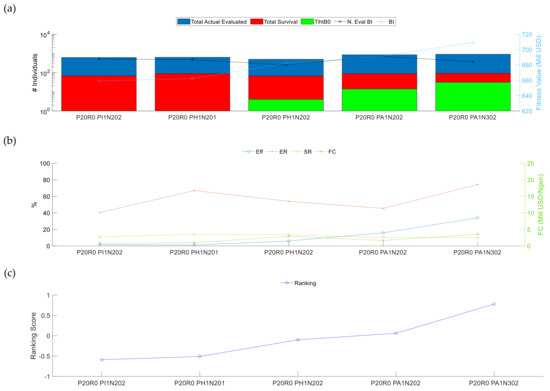Click the Ranking data point for P20R0 PI1N202
Screen dimensions: 550x391
(x=101, y=359)
